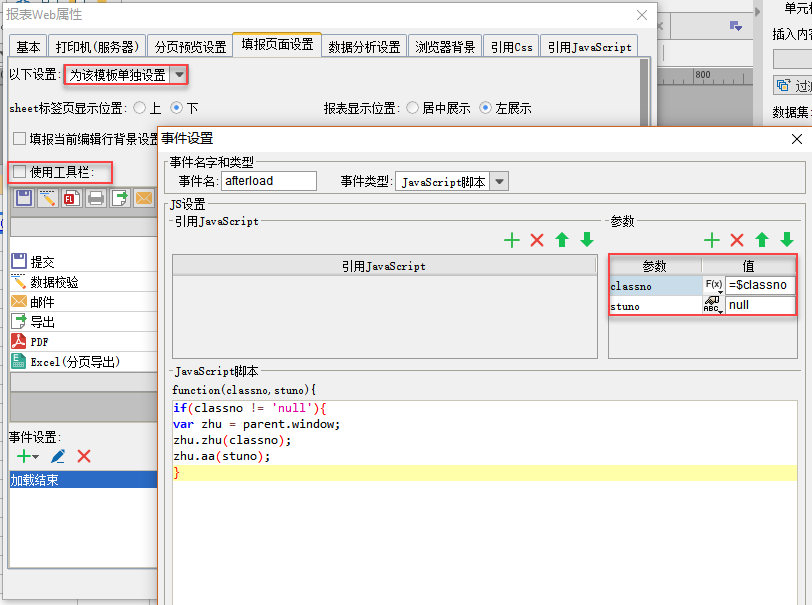Toggle 填报当前编辑行背景设置 checkbox
This screenshot has height=605, width=812.
coord(19,138)
